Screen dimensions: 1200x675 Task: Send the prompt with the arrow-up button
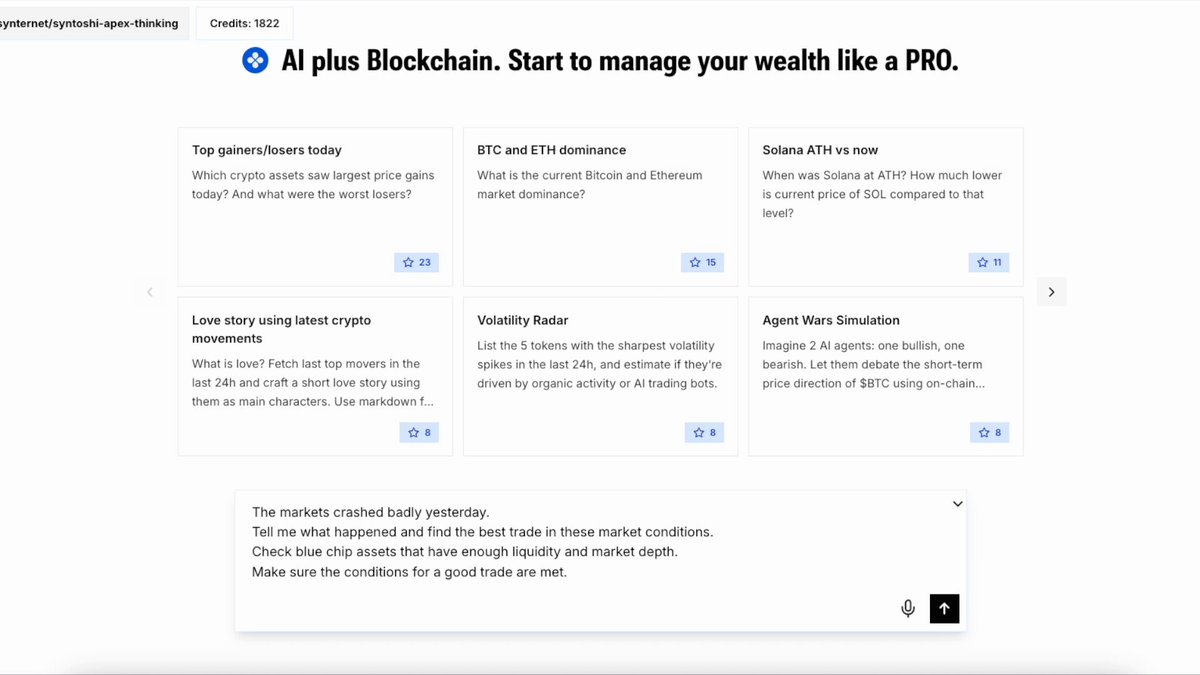[944, 608]
